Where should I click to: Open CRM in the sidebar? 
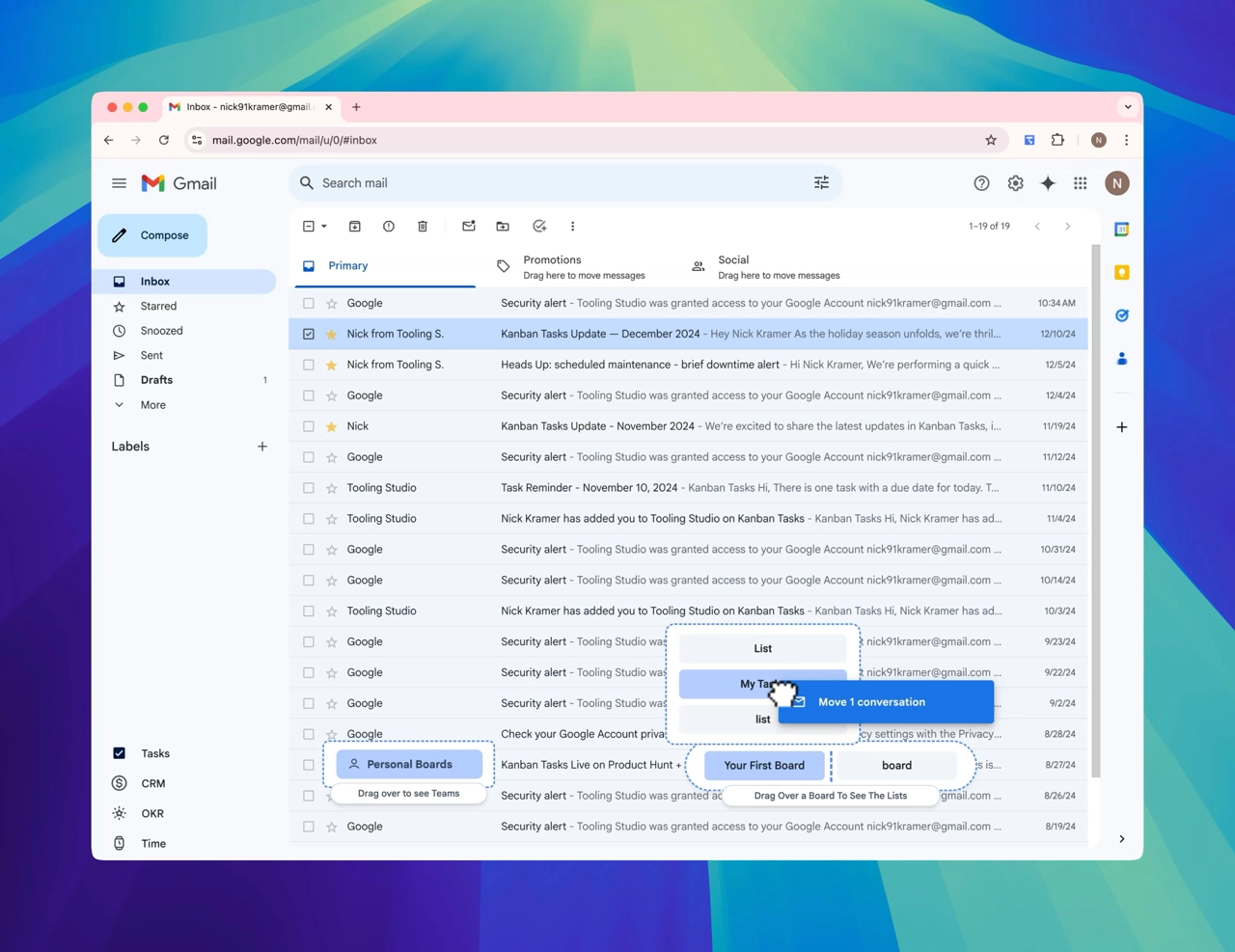(152, 783)
